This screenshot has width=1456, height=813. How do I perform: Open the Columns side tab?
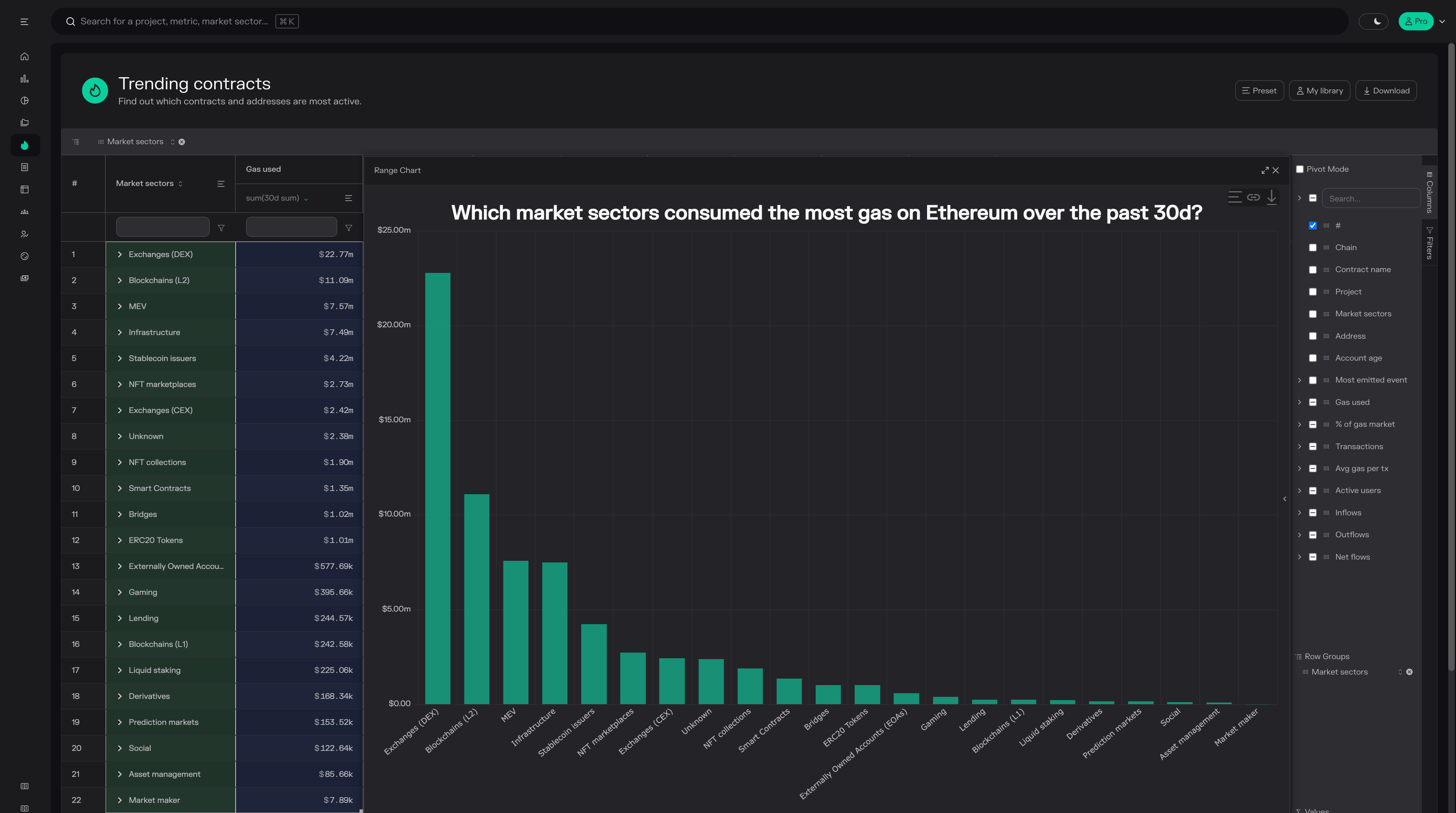(1429, 192)
